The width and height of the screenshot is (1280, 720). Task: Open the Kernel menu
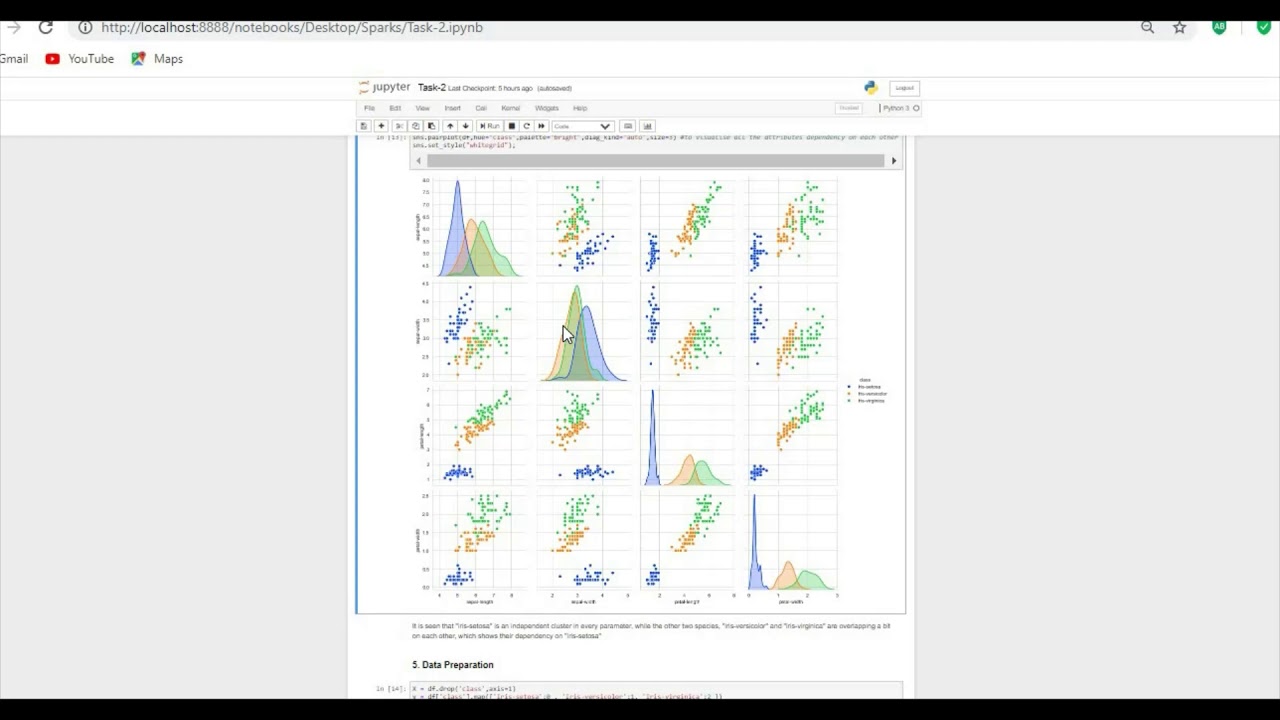coord(510,108)
